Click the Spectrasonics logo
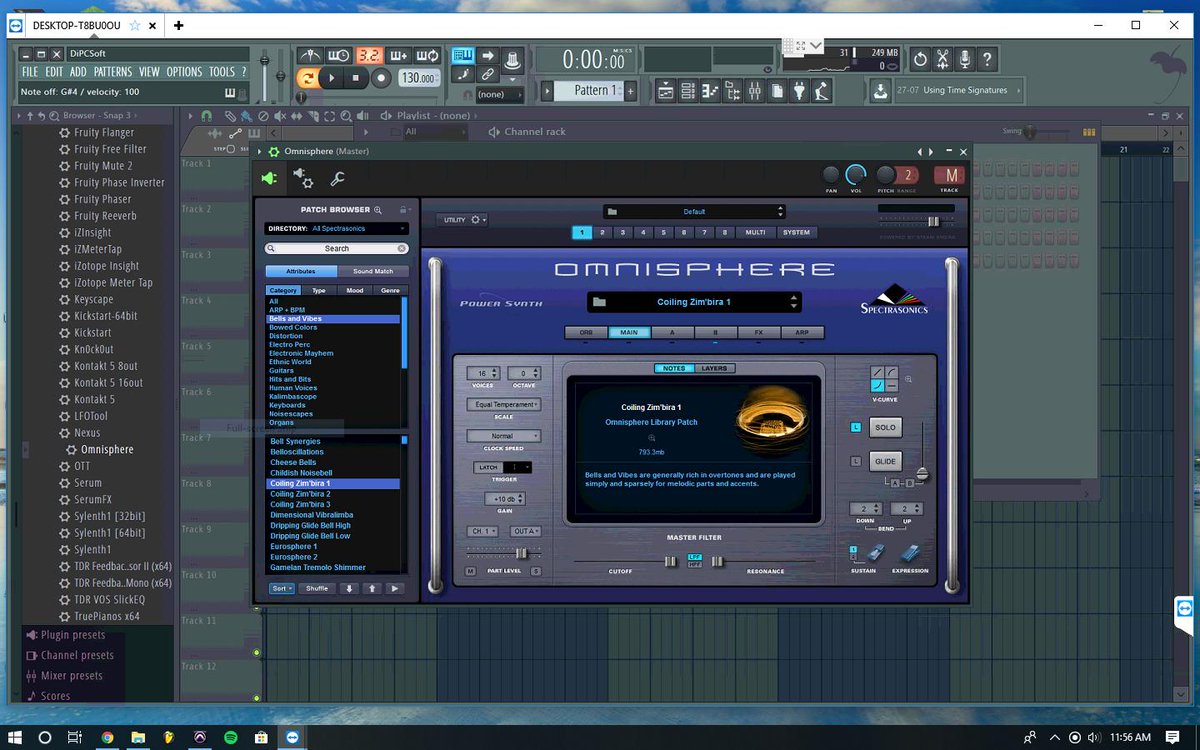 [x=895, y=299]
